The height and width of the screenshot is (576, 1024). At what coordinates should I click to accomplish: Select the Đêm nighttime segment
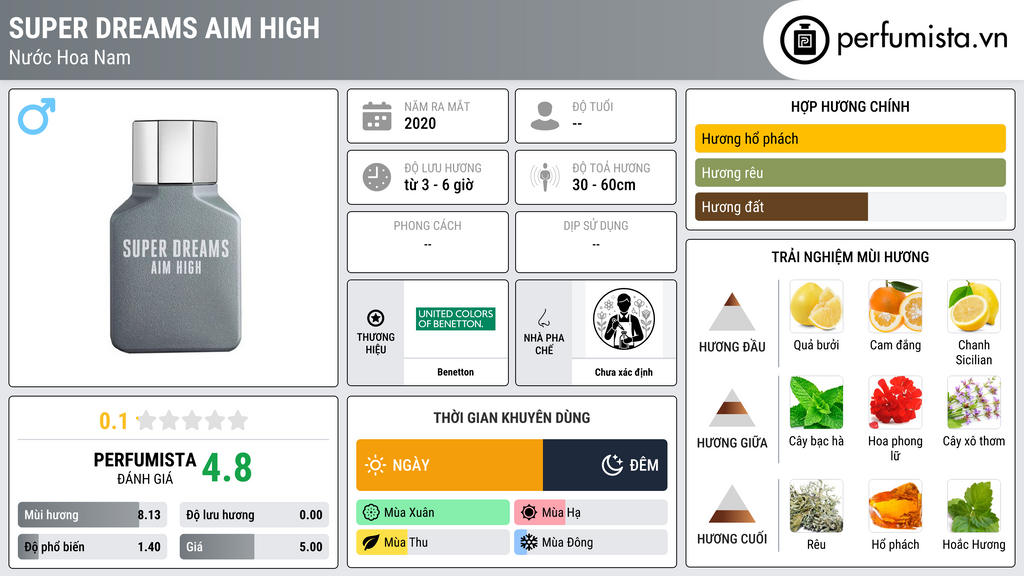tap(605, 465)
